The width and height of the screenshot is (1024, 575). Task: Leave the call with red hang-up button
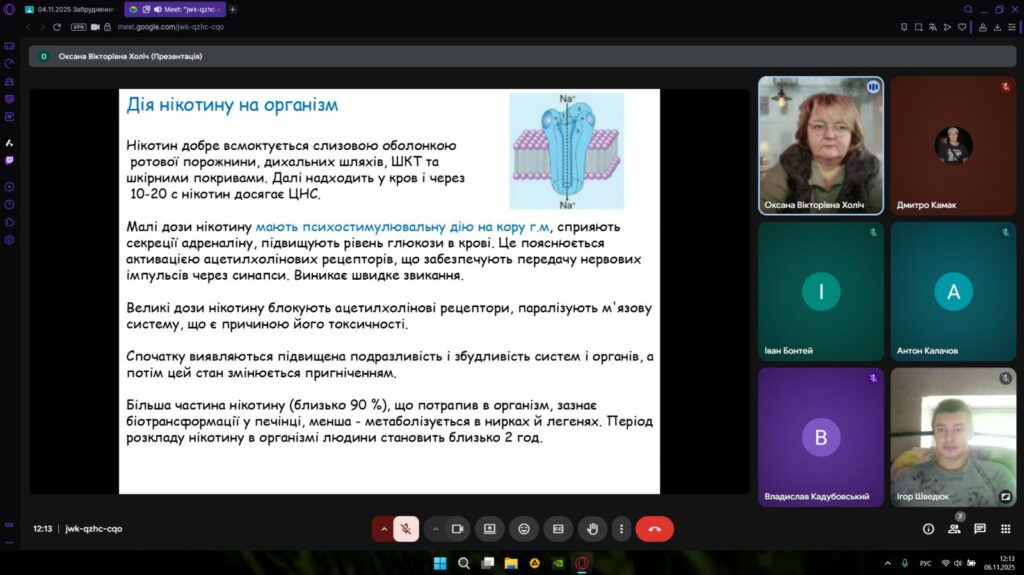click(x=655, y=528)
